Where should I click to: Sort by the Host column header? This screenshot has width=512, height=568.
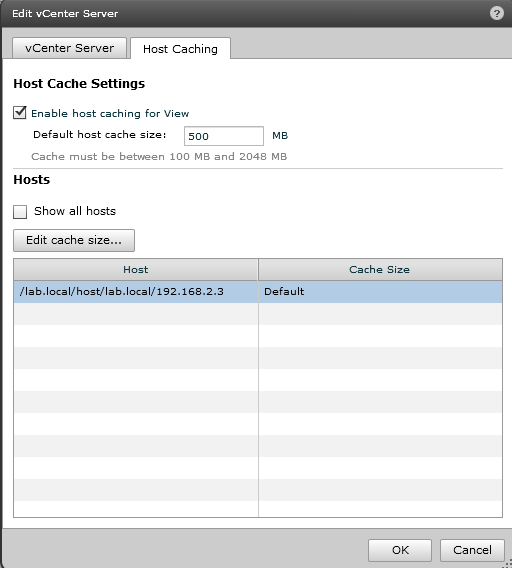[x=136, y=270]
